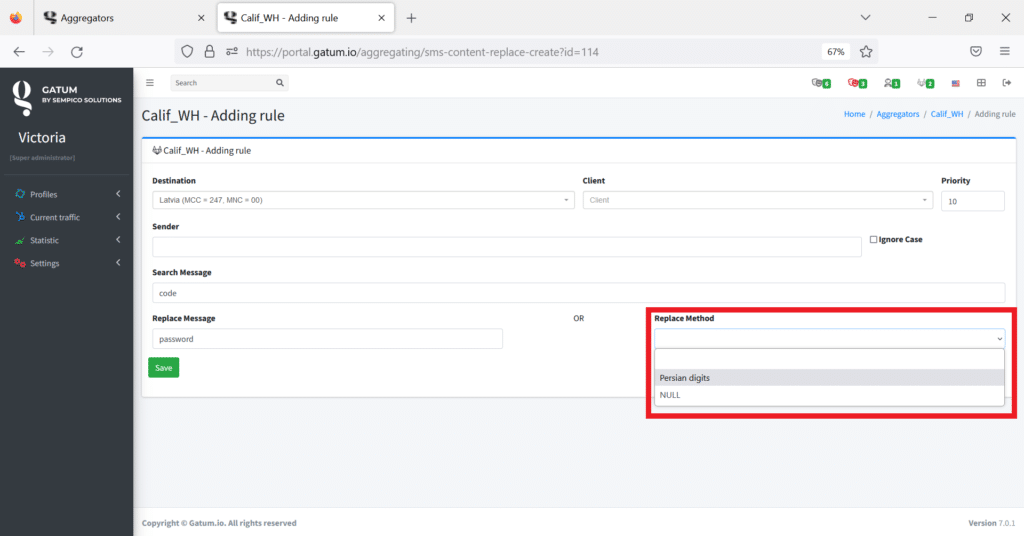Click the handshake icon with badge 2
The image size is (1024, 536).
[x=925, y=83]
